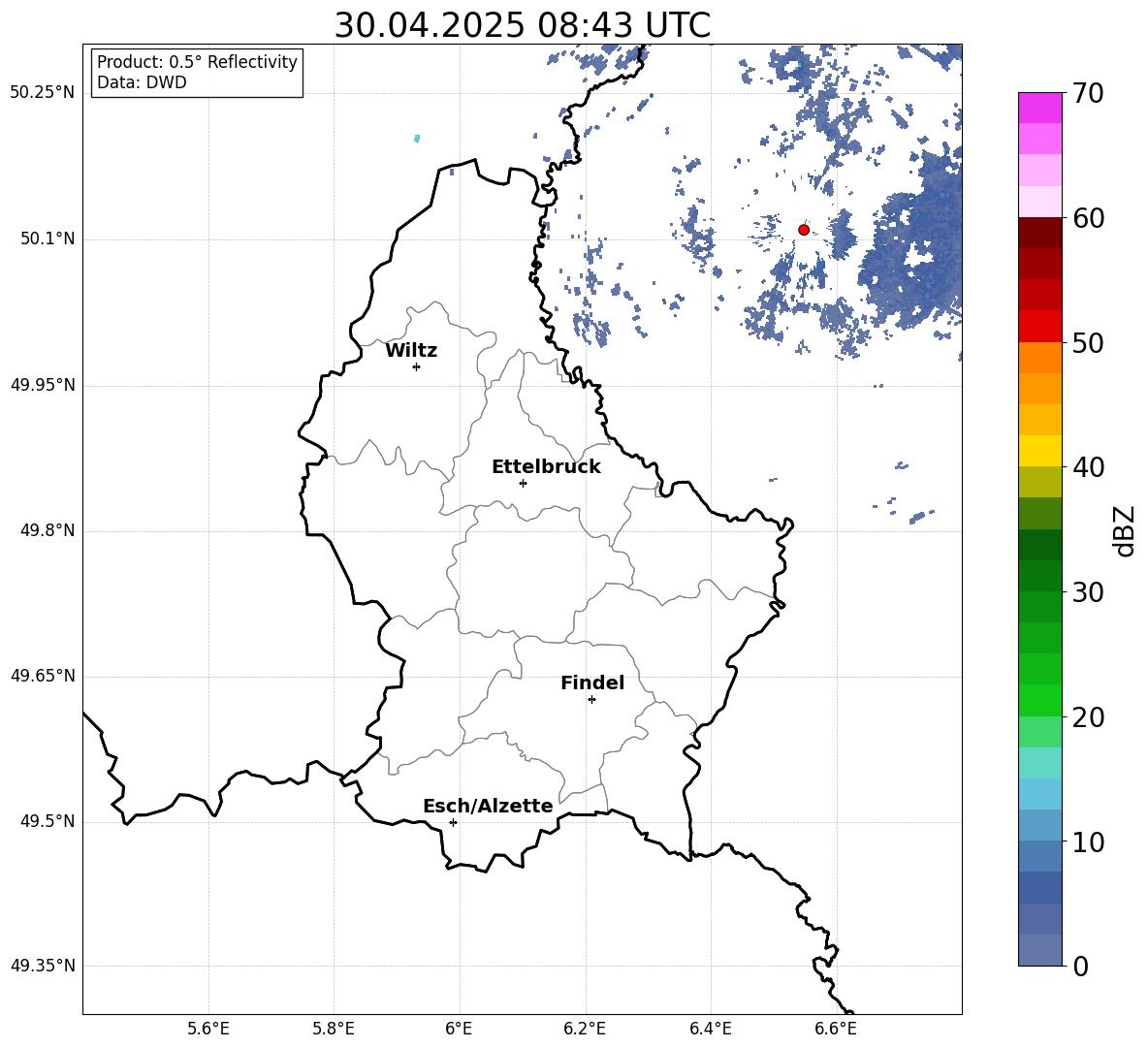
Task: Click the Ettelbruck city label
Action: click(x=546, y=467)
